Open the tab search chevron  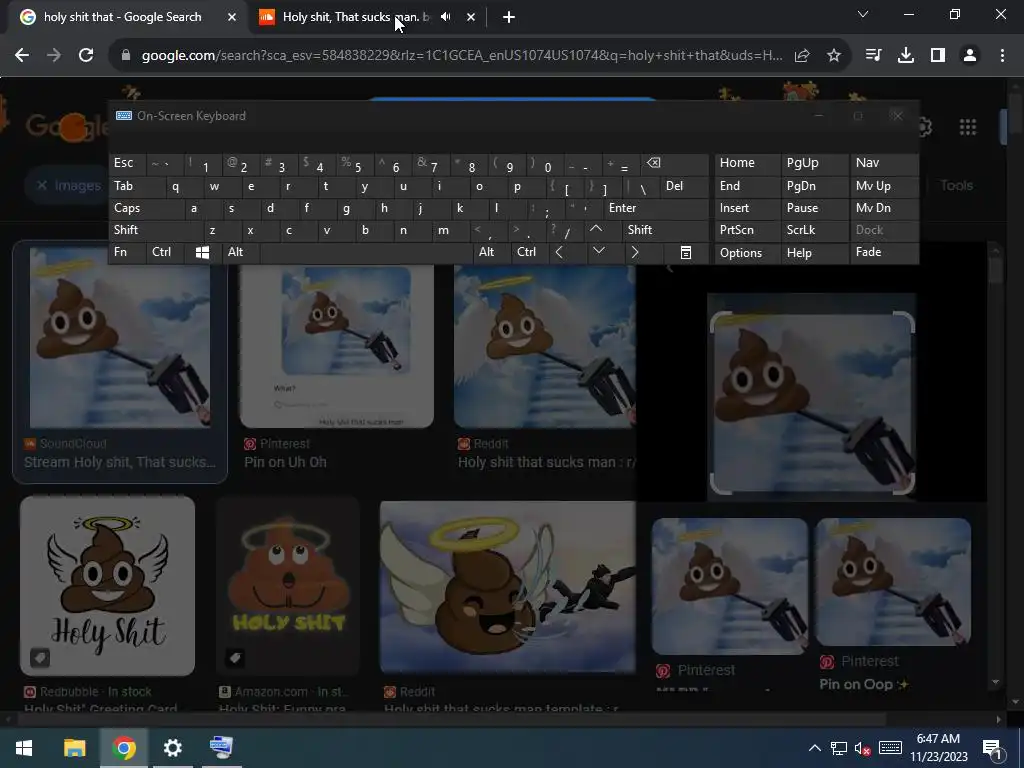[863, 14]
